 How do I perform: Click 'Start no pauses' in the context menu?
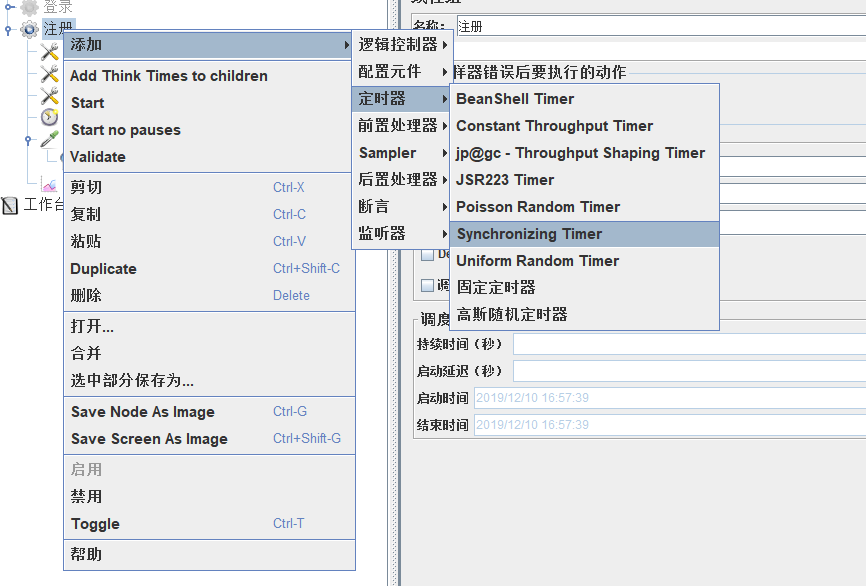point(126,130)
